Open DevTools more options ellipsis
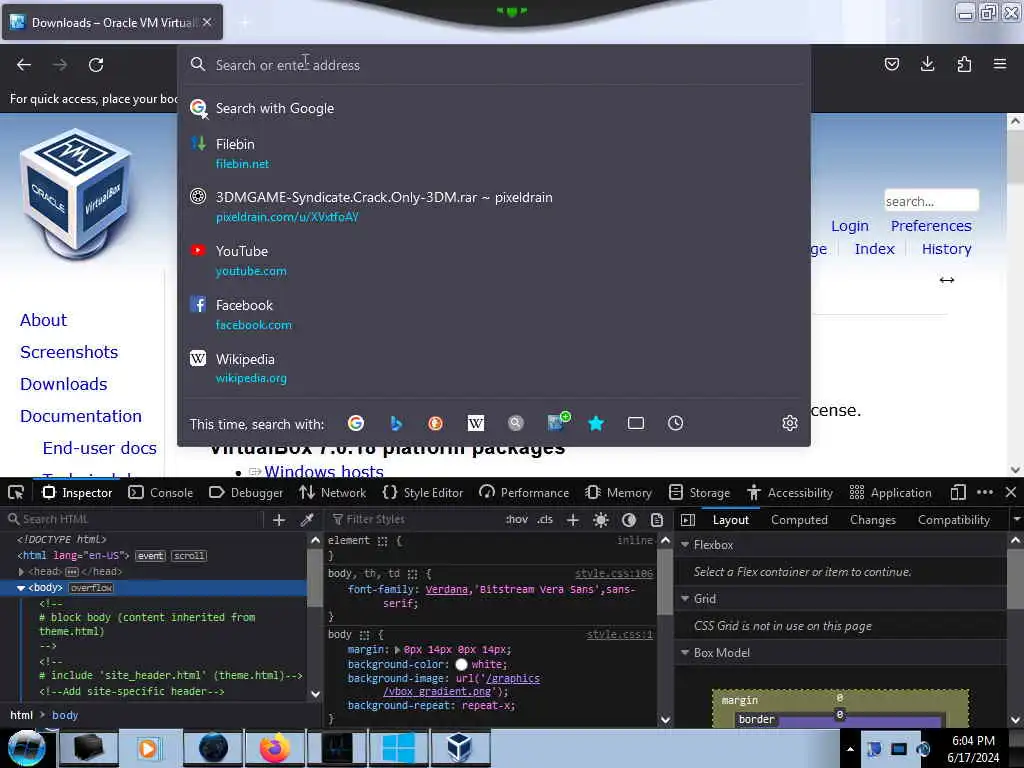Screen dimensions: 1024x768 (x=985, y=492)
